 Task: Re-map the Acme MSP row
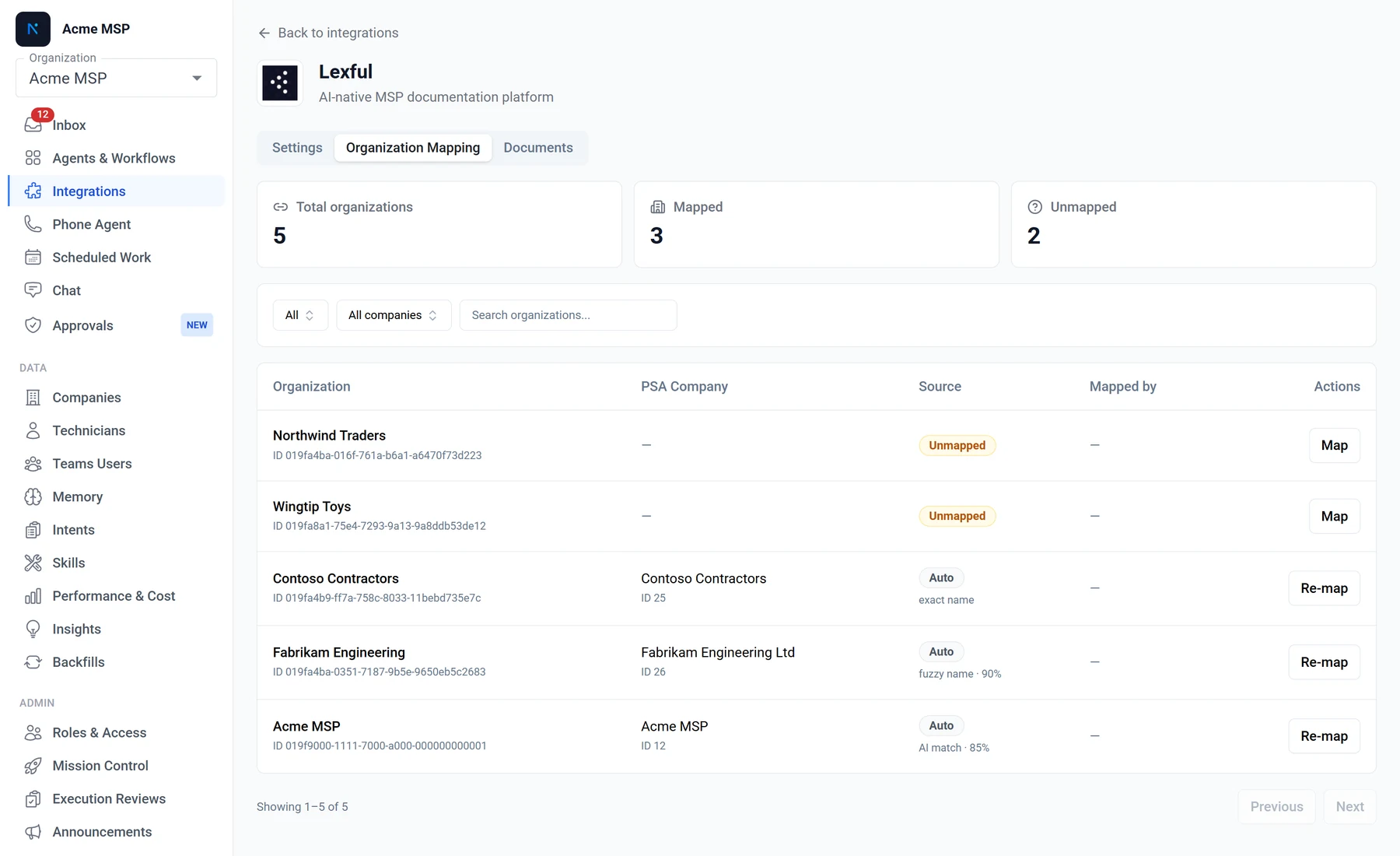point(1324,736)
